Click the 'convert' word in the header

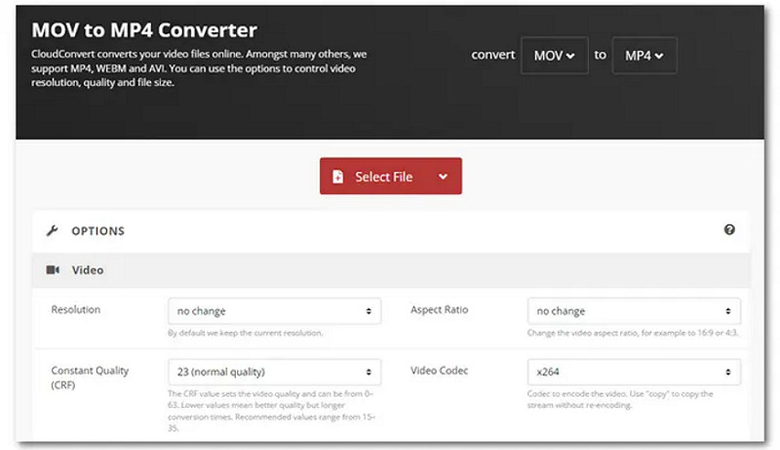493,55
